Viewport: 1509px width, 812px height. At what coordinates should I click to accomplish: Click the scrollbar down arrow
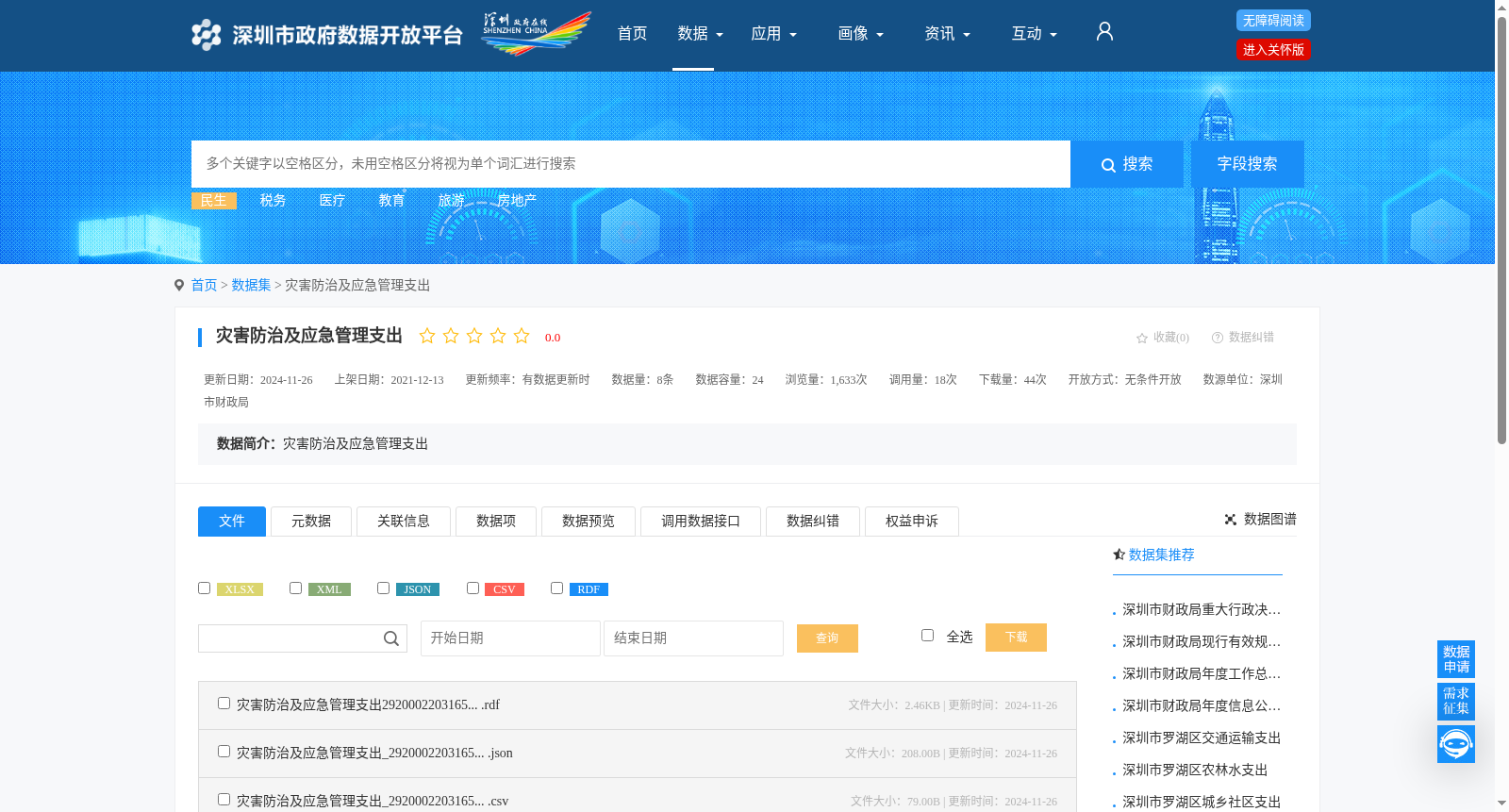click(x=1501, y=804)
